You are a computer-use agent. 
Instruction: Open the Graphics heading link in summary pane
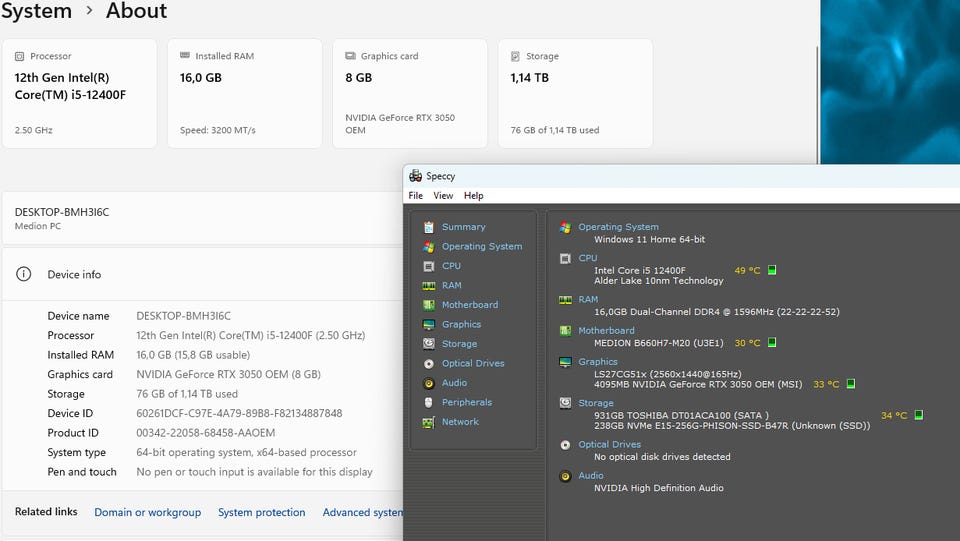[598, 362]
